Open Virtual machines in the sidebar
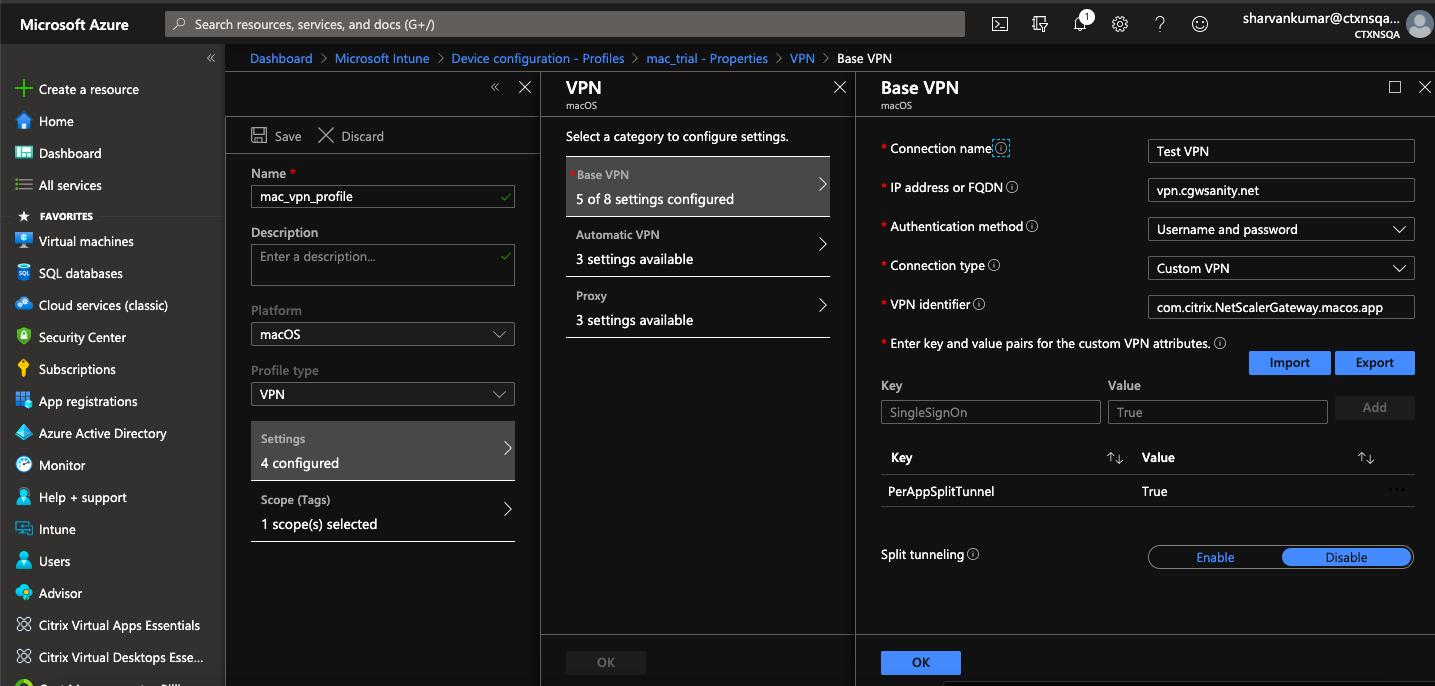The image size is (1435, 686). pyautogui.click(x=86, y=241)
